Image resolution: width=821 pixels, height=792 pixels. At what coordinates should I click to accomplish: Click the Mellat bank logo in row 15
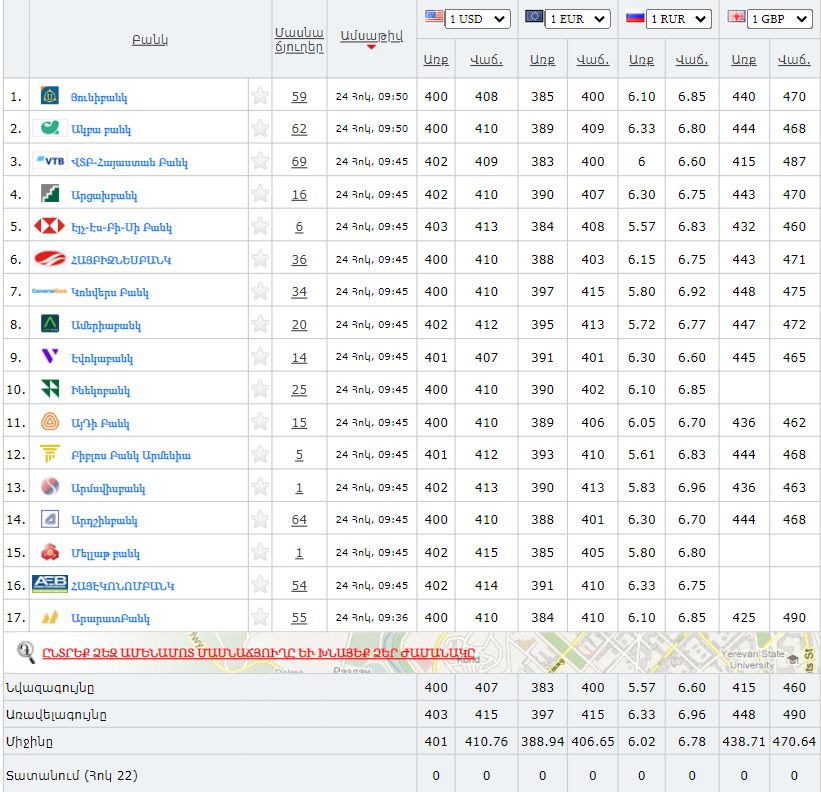pyautogui.click(x=50, y=552)
